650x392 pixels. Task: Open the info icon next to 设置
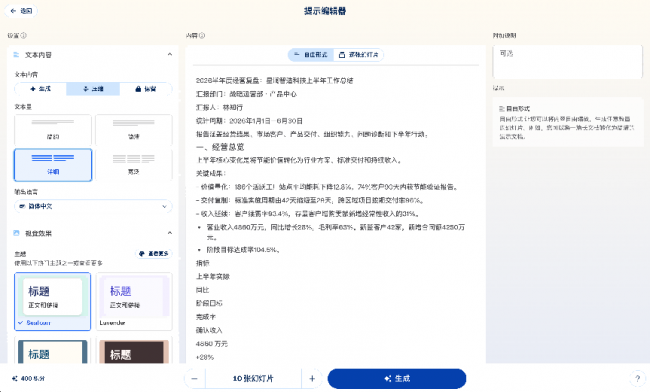tap(24, 36)
